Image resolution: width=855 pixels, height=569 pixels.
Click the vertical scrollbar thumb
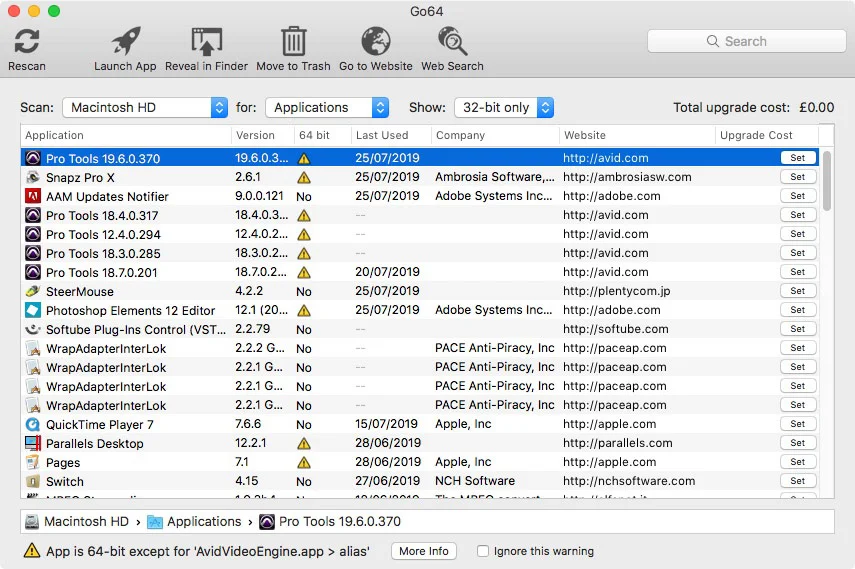point(827,181)
